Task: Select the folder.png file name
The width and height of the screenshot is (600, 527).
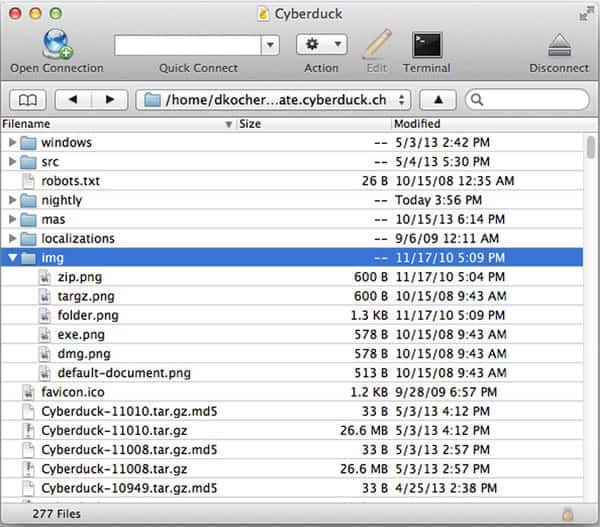Action: tap(88, 315)
